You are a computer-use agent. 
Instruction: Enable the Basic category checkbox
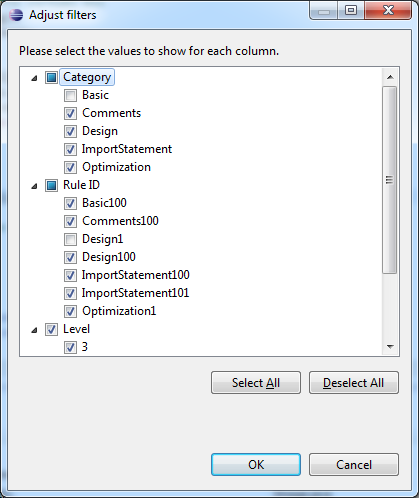coord(70,95)
